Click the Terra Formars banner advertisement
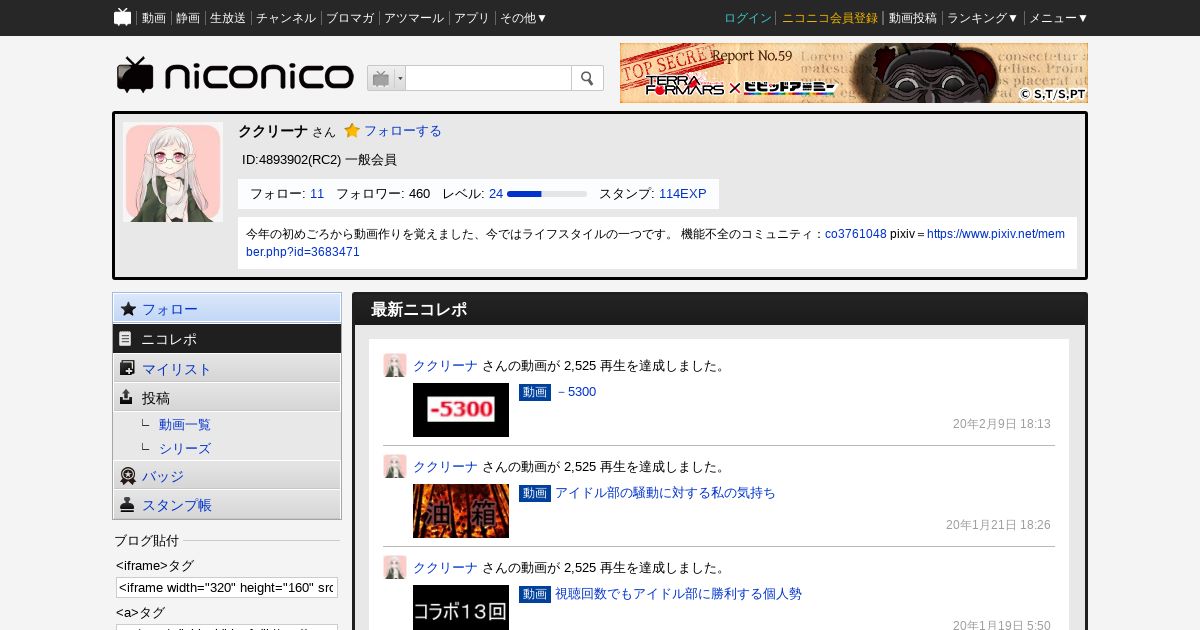This screenshot has width=1200, height=630. click(854, 73)
